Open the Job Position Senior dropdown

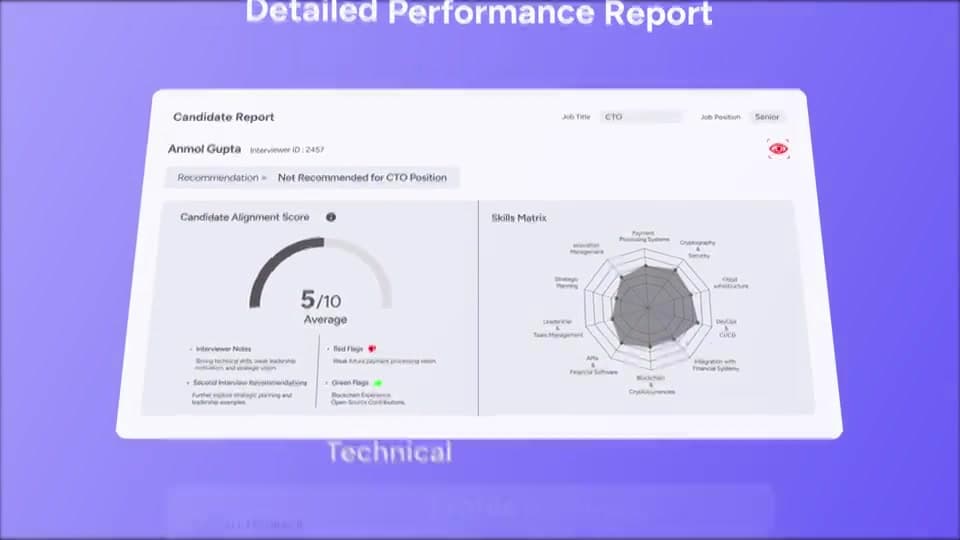click(767, 117)
